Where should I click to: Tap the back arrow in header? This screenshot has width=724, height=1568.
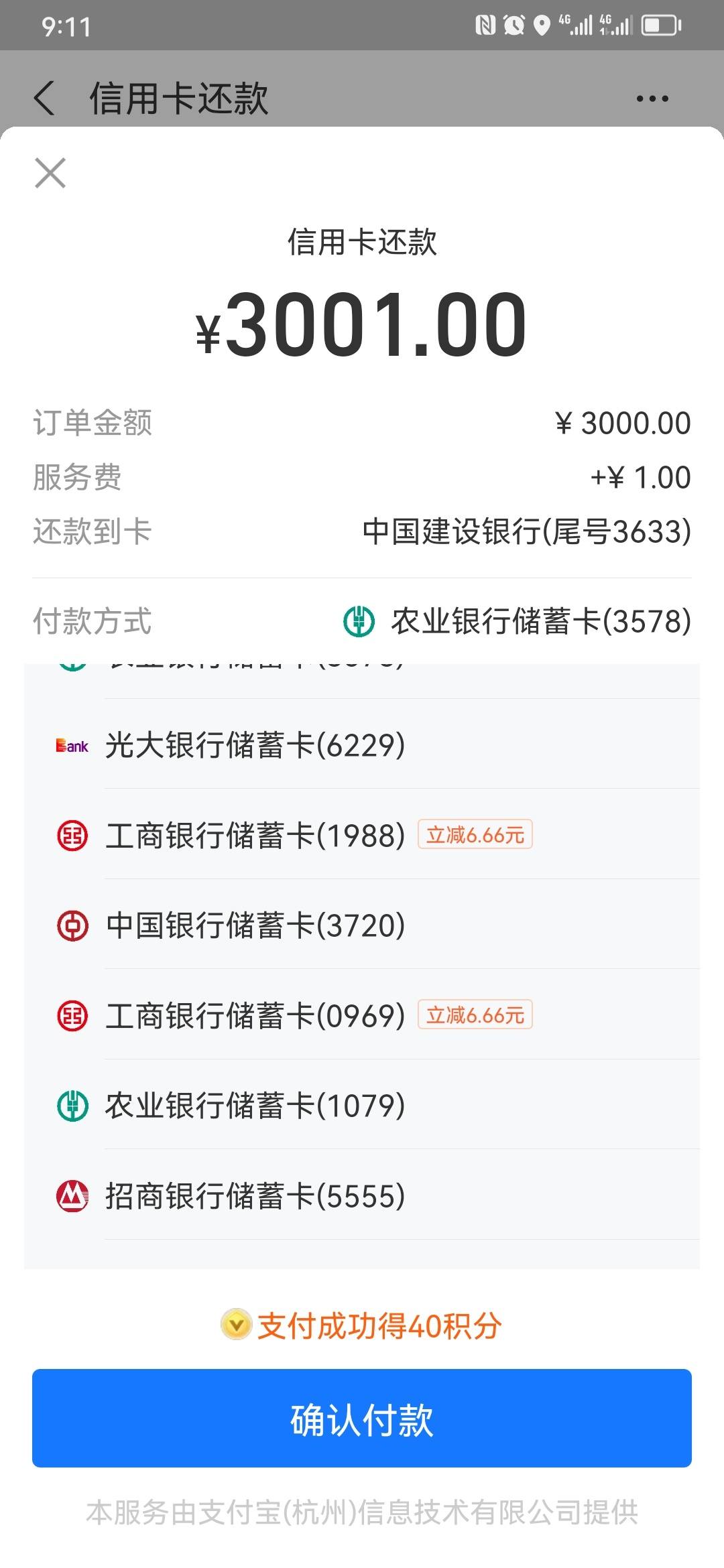tap(44, 98)
